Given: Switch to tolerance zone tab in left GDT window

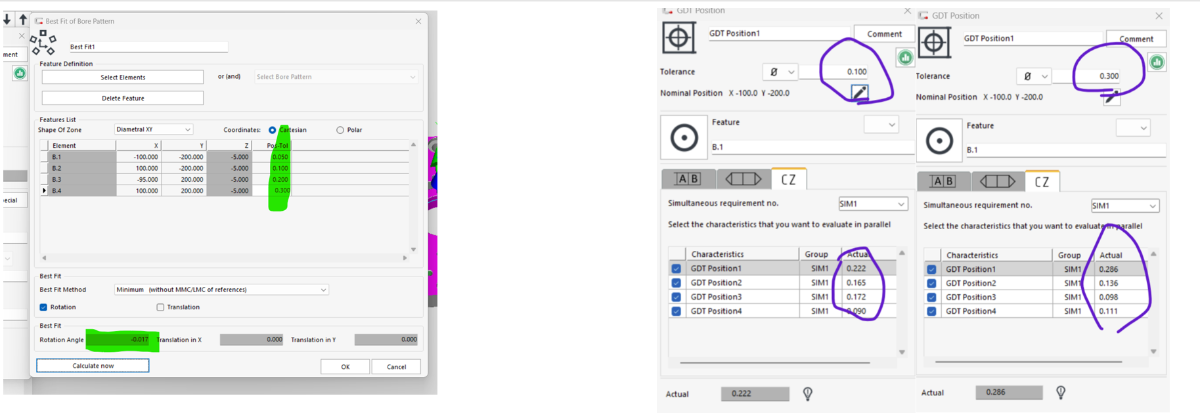Looking at the screenshot, I should 742,179.
